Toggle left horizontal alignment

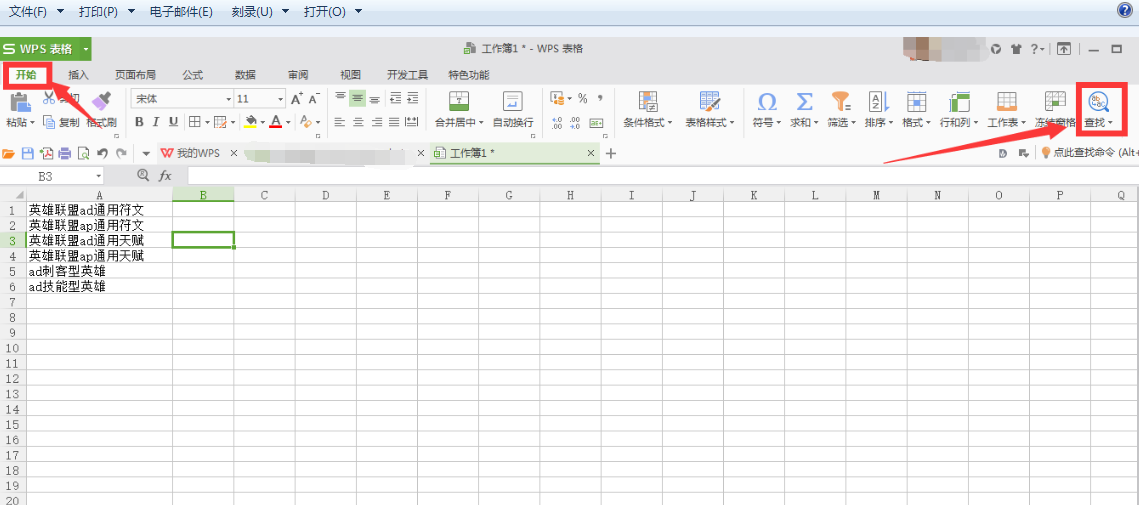pos(340,122)
